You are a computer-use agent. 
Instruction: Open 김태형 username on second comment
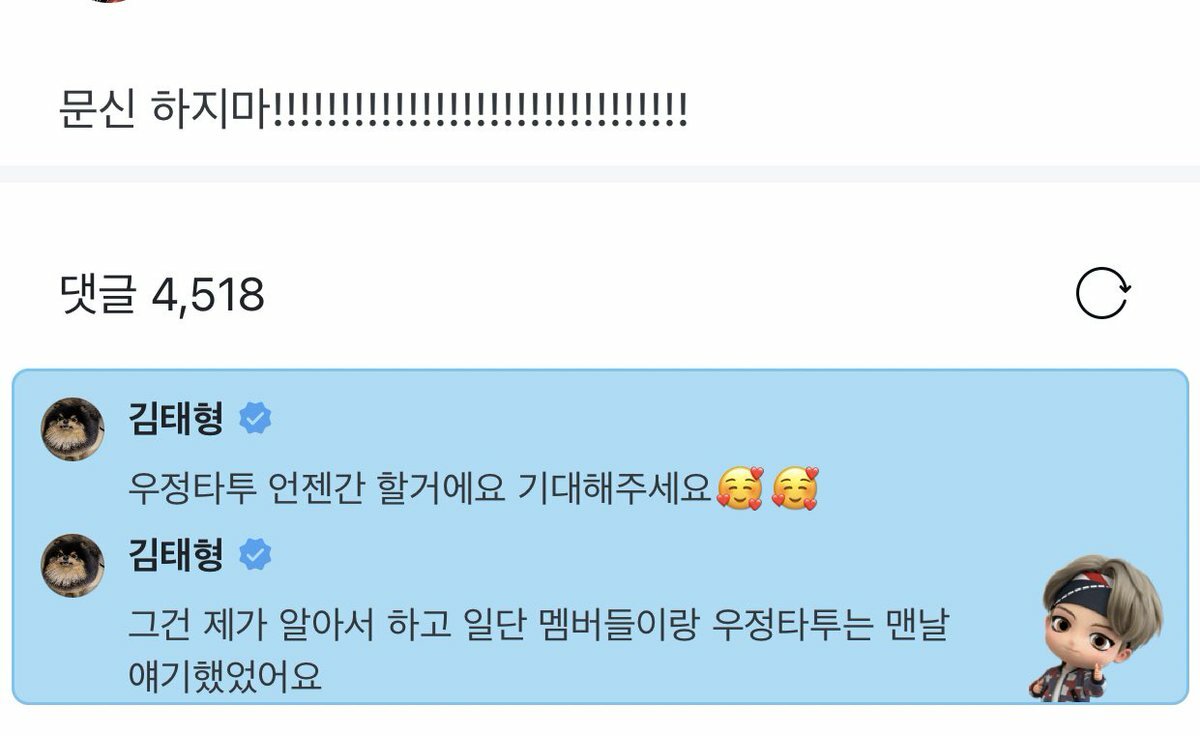click(176, 554)
